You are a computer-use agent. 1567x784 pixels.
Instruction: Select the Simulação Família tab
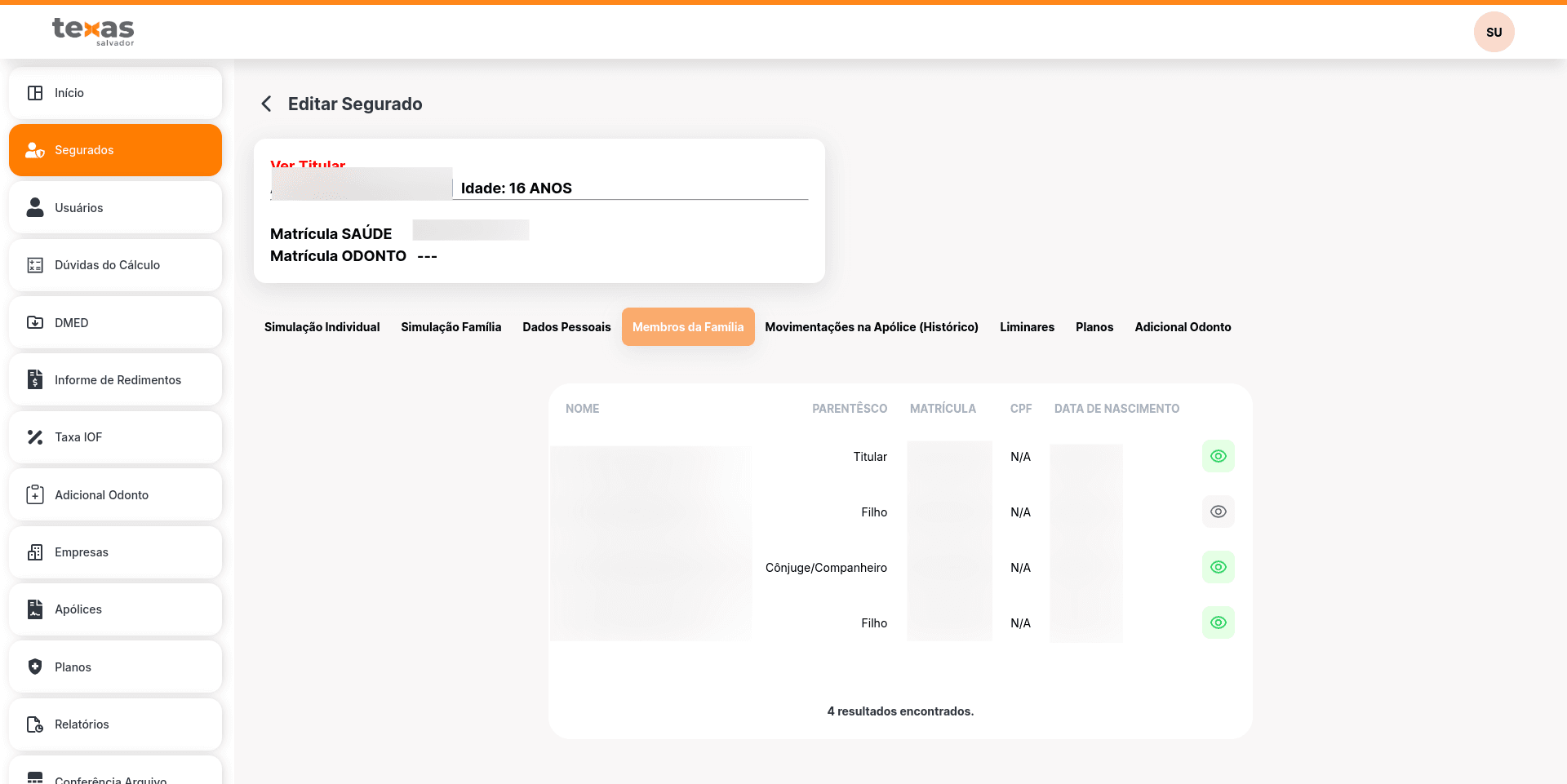pos(451,327)
